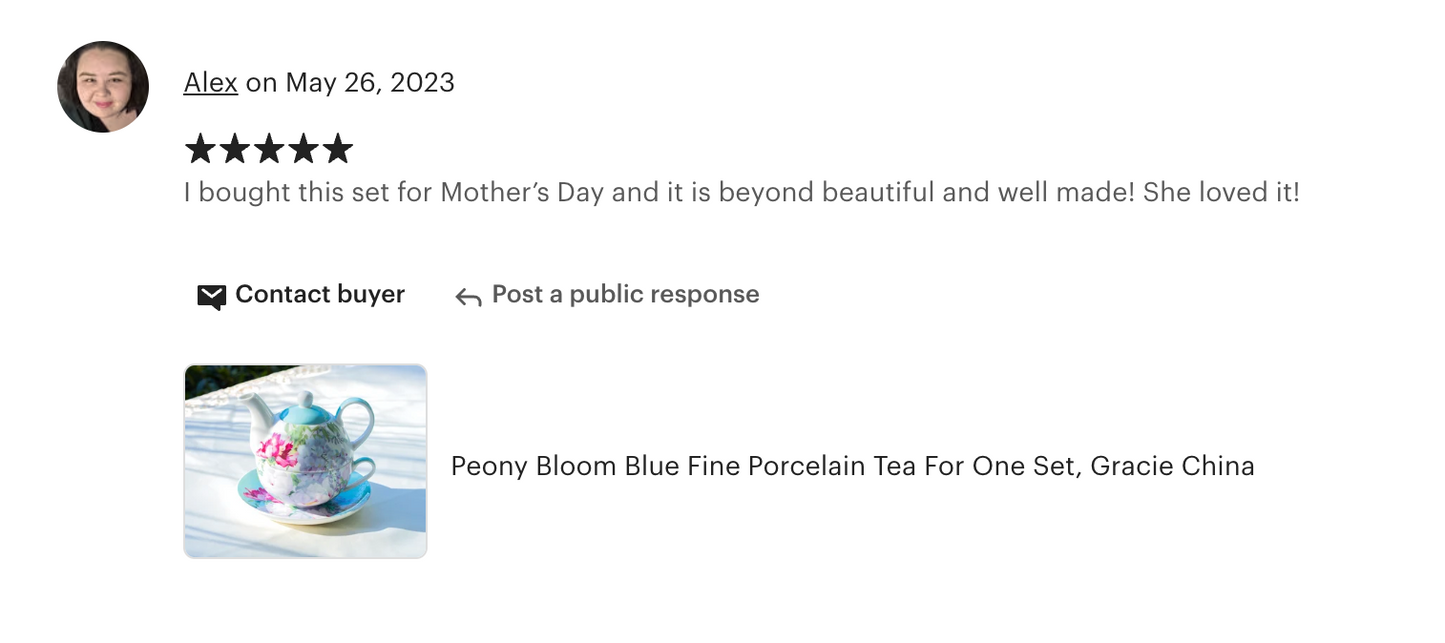Click the first star in the rating
Screen dimensions: 1445x643
pos(200,149)
